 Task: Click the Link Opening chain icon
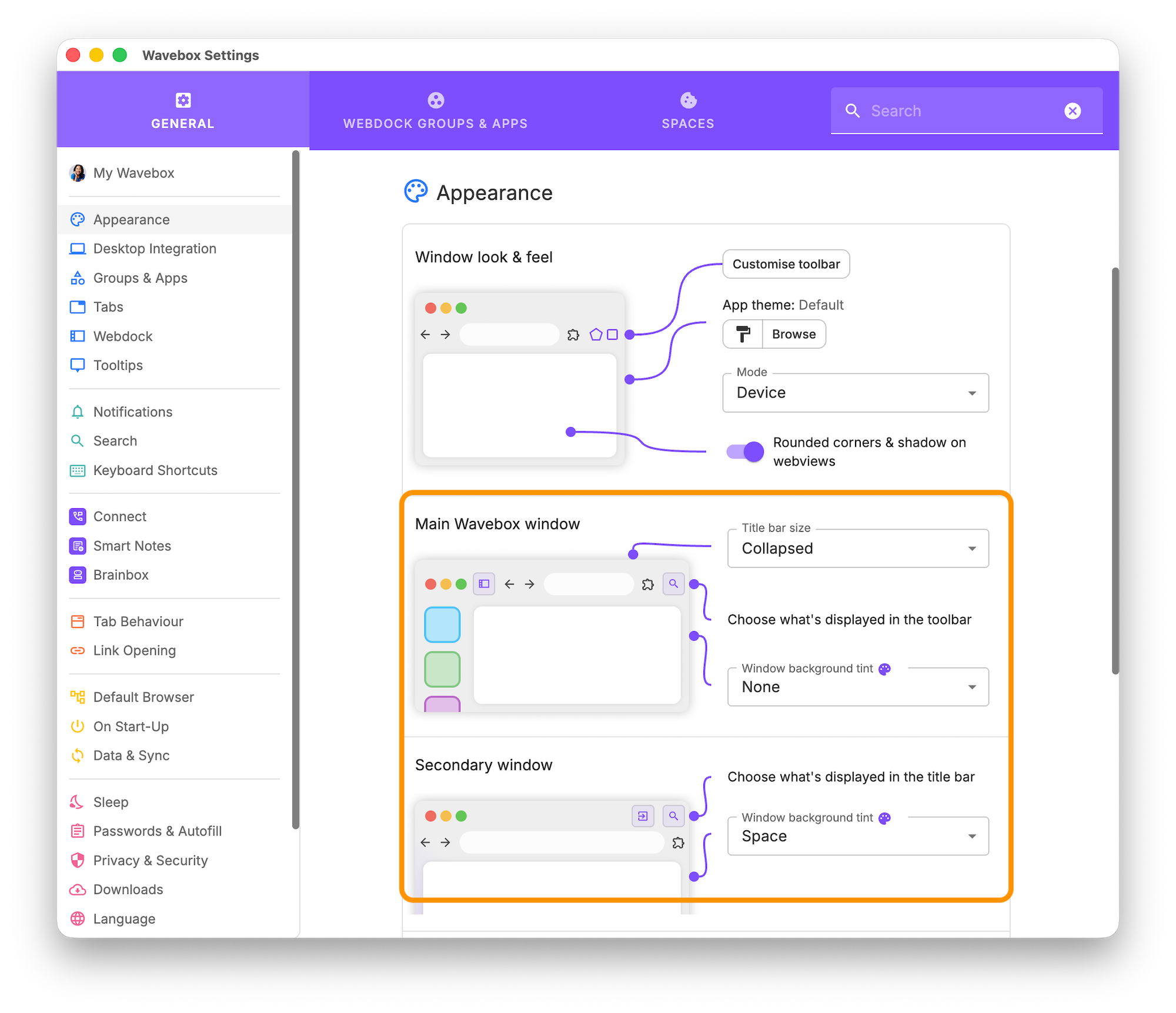[78, 650]
